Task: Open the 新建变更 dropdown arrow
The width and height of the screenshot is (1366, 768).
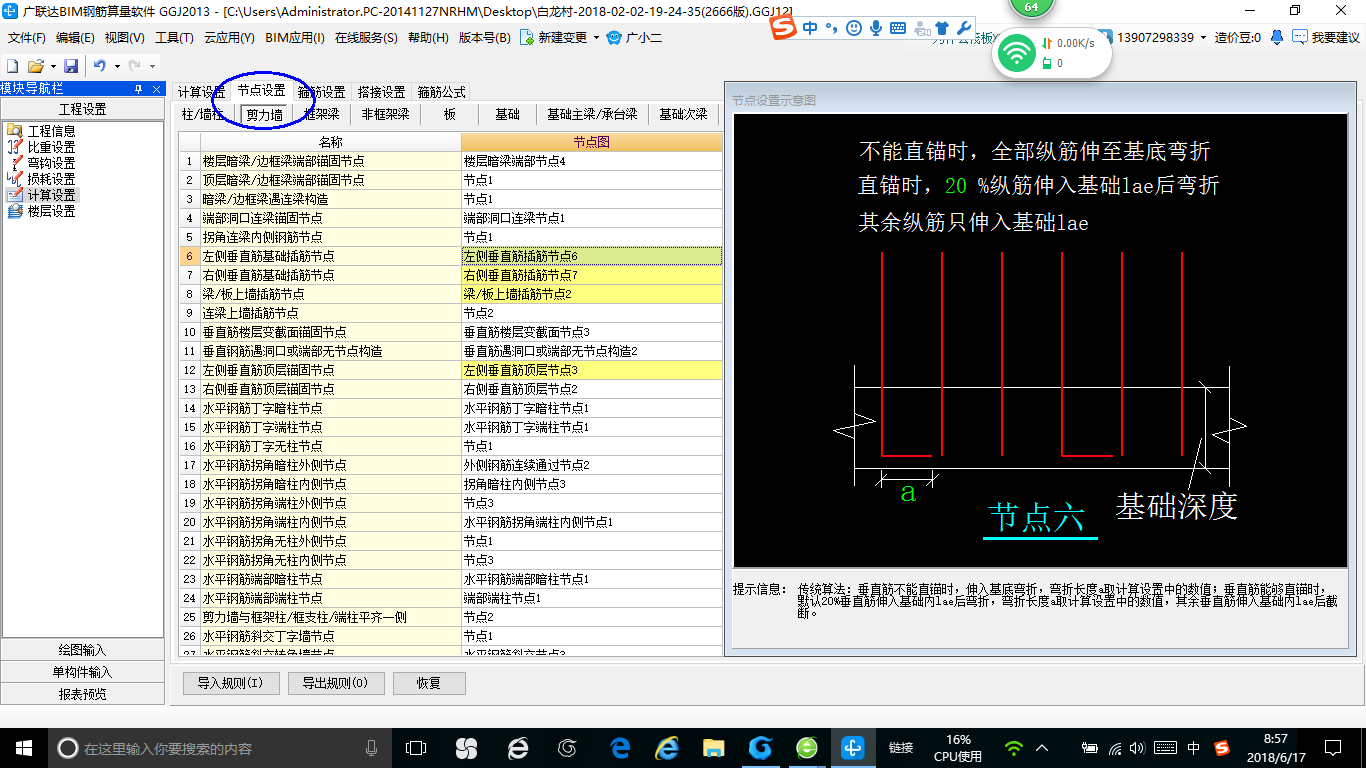Action: tap(596, 38)
